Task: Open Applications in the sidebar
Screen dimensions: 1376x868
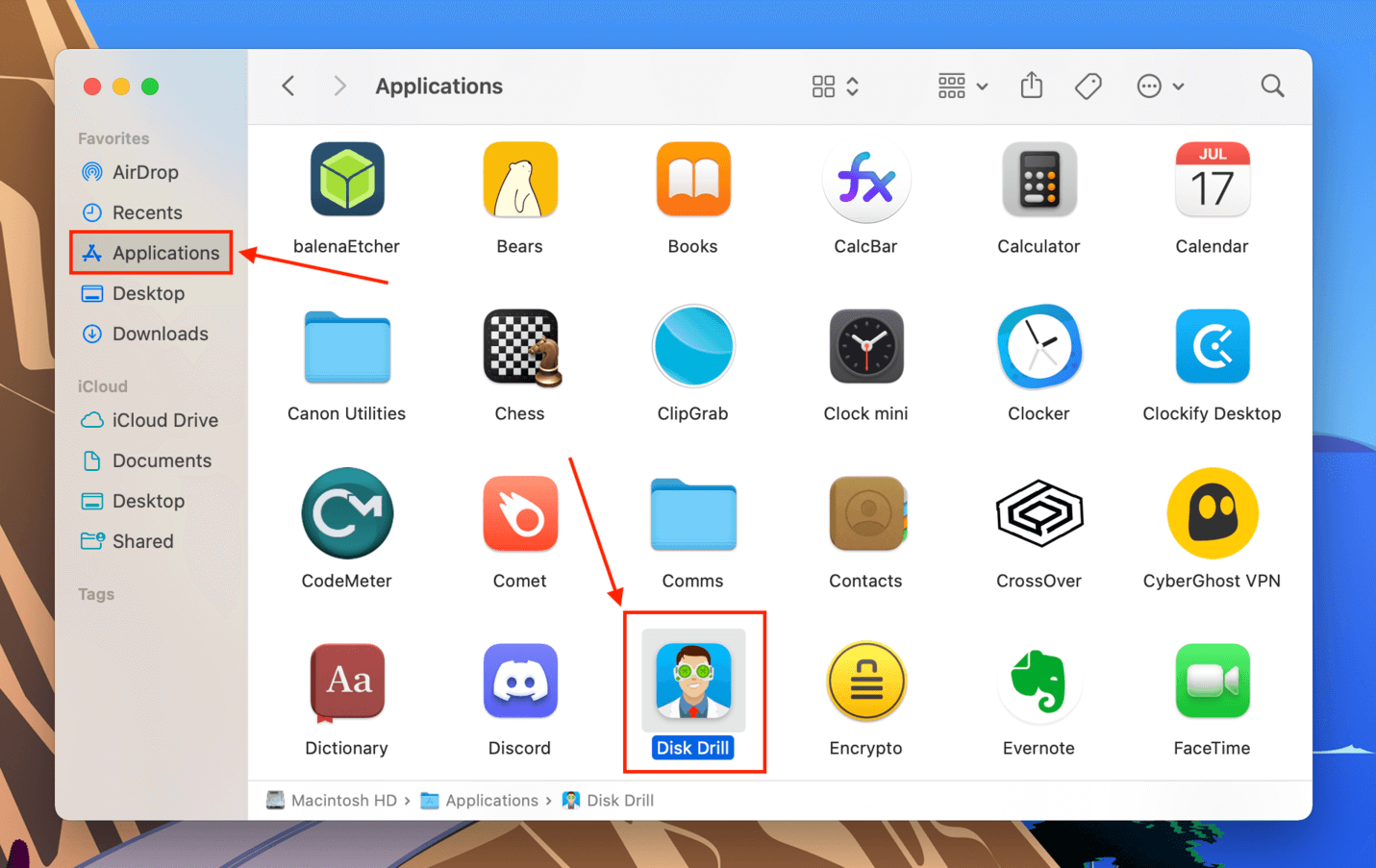Action: pyautogui.click(x=151, y=253)
